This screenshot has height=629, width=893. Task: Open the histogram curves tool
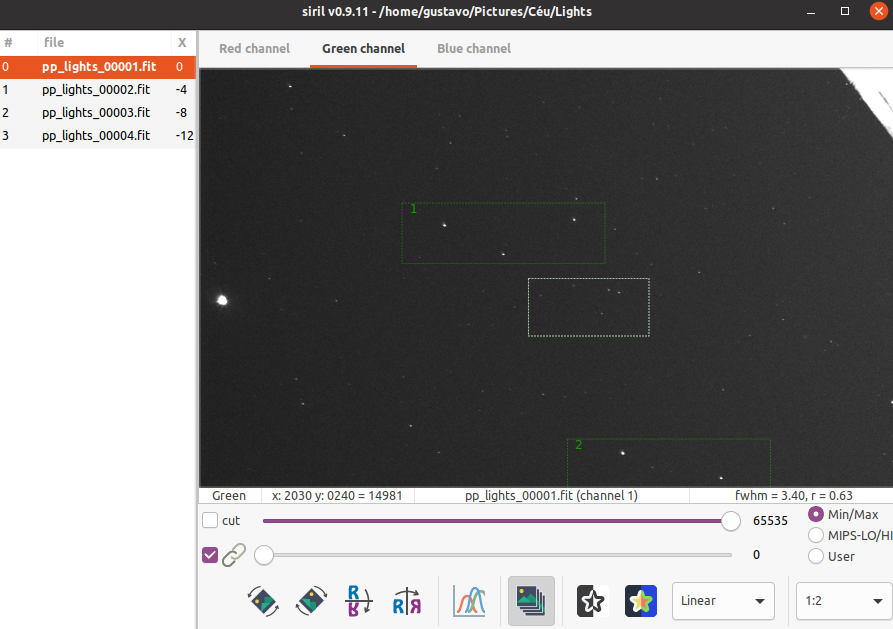pos(469,601)
